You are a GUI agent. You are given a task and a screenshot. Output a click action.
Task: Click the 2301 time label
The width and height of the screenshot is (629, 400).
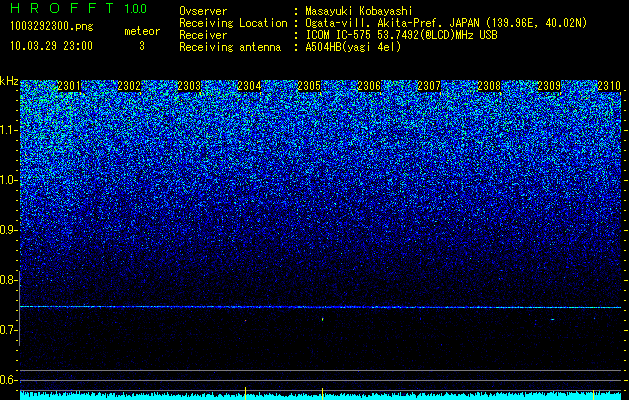tap(69, 86)
